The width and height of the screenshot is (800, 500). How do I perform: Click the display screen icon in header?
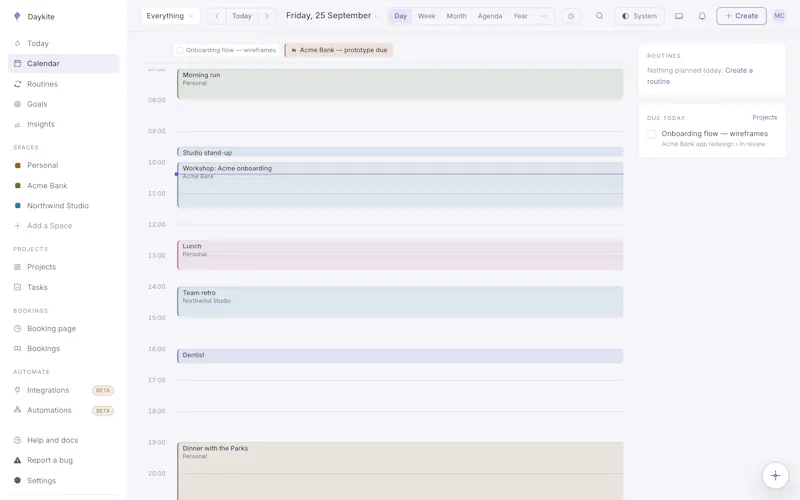click(679, 16)
